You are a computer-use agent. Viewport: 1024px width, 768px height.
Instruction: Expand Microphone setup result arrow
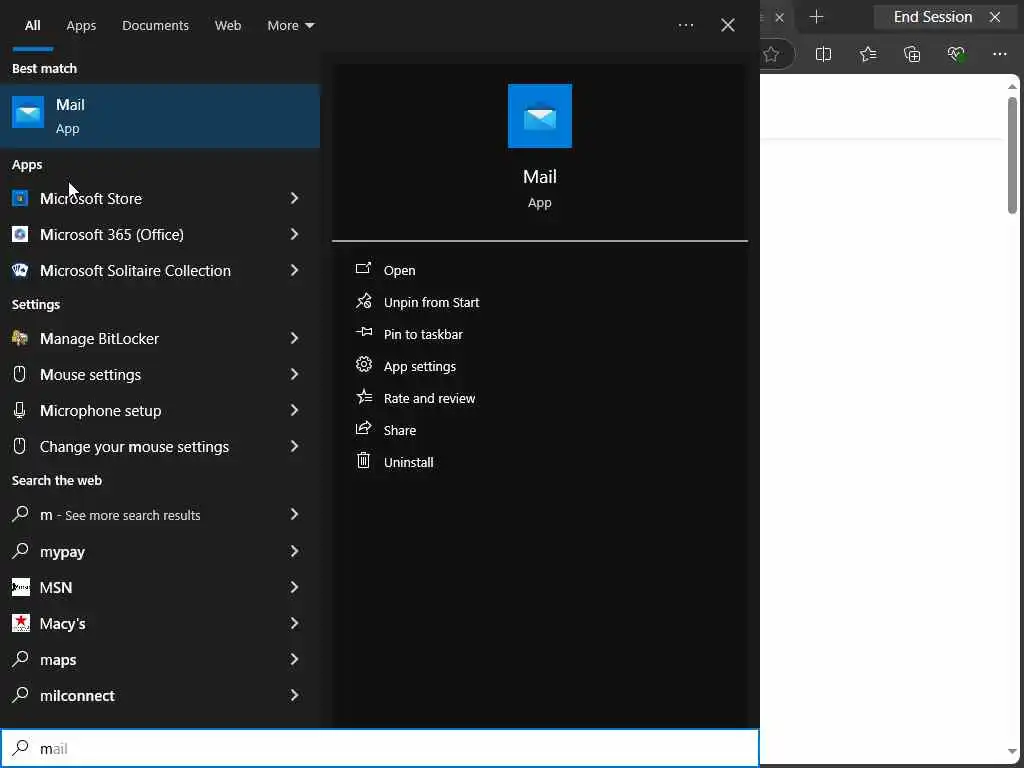tap(295, 409)
